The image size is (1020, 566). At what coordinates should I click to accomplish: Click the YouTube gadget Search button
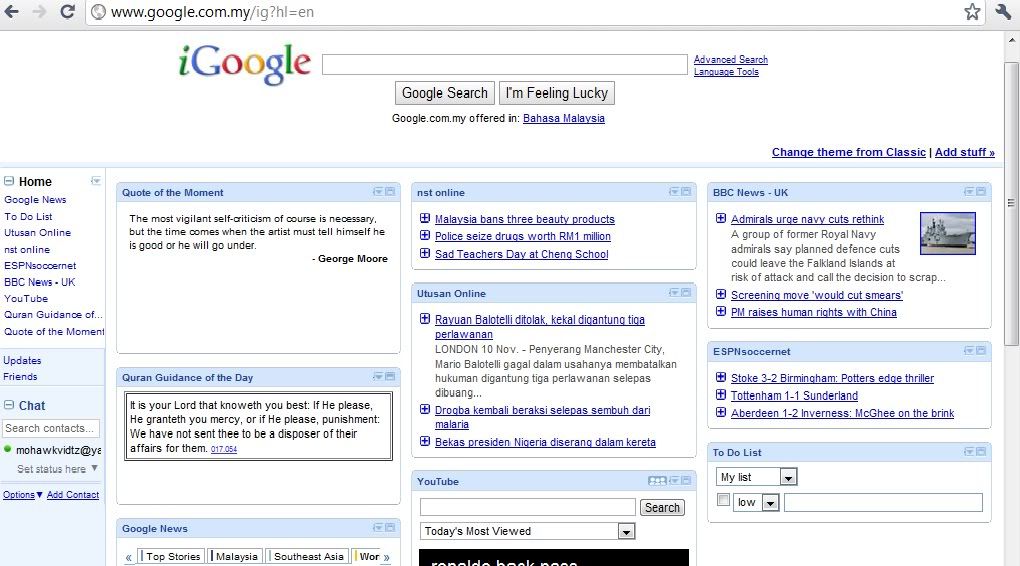pos(662,507)
